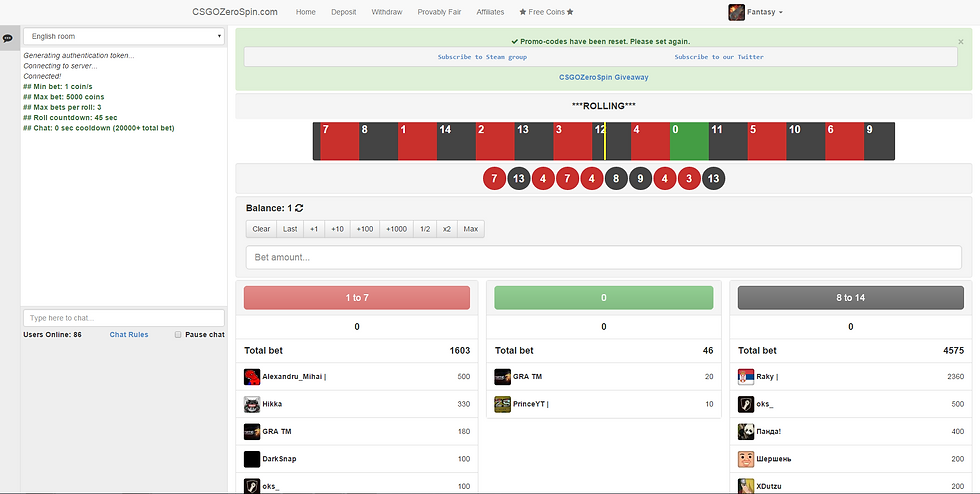Click GRA TM avatar under 1 to 7
This screenshot has width=980, height=494.
point(252,431)
